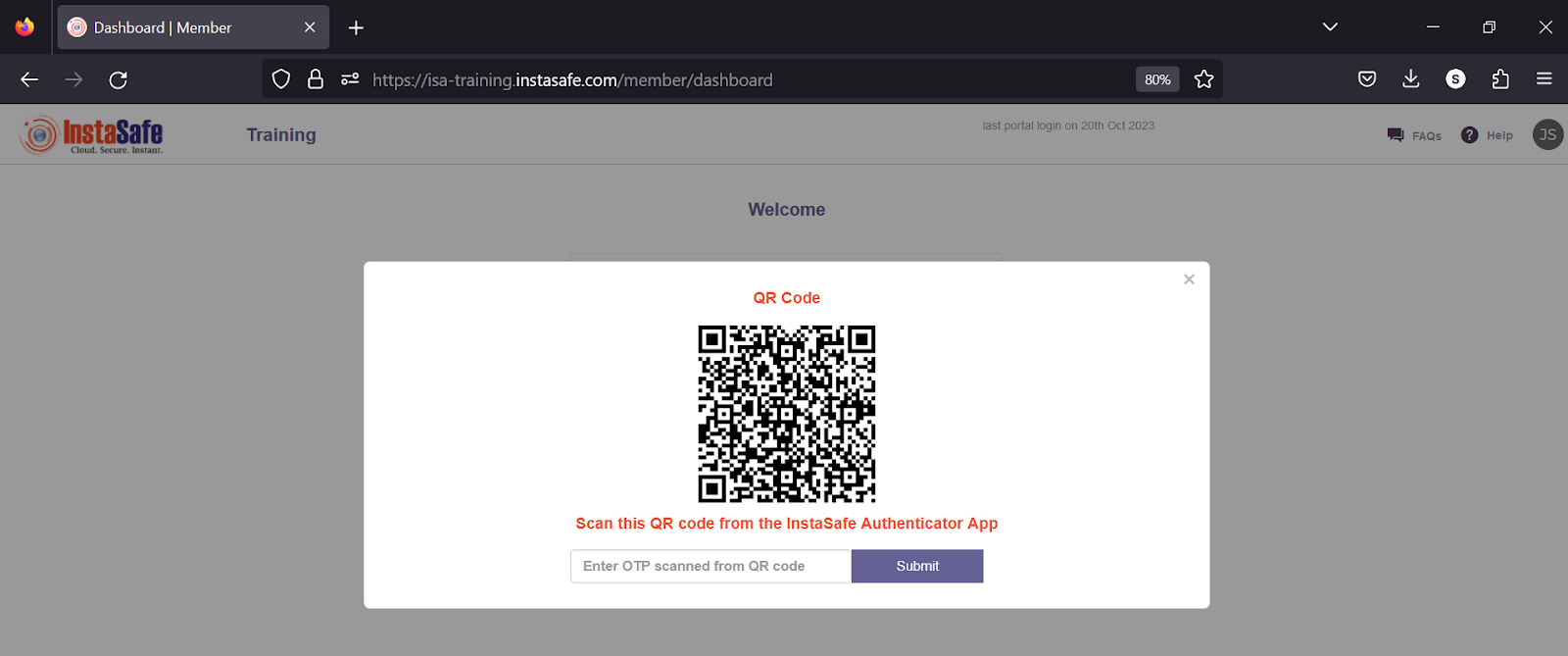Click the QR Code title text
The image size is (1568, 656).
(787, 298)
